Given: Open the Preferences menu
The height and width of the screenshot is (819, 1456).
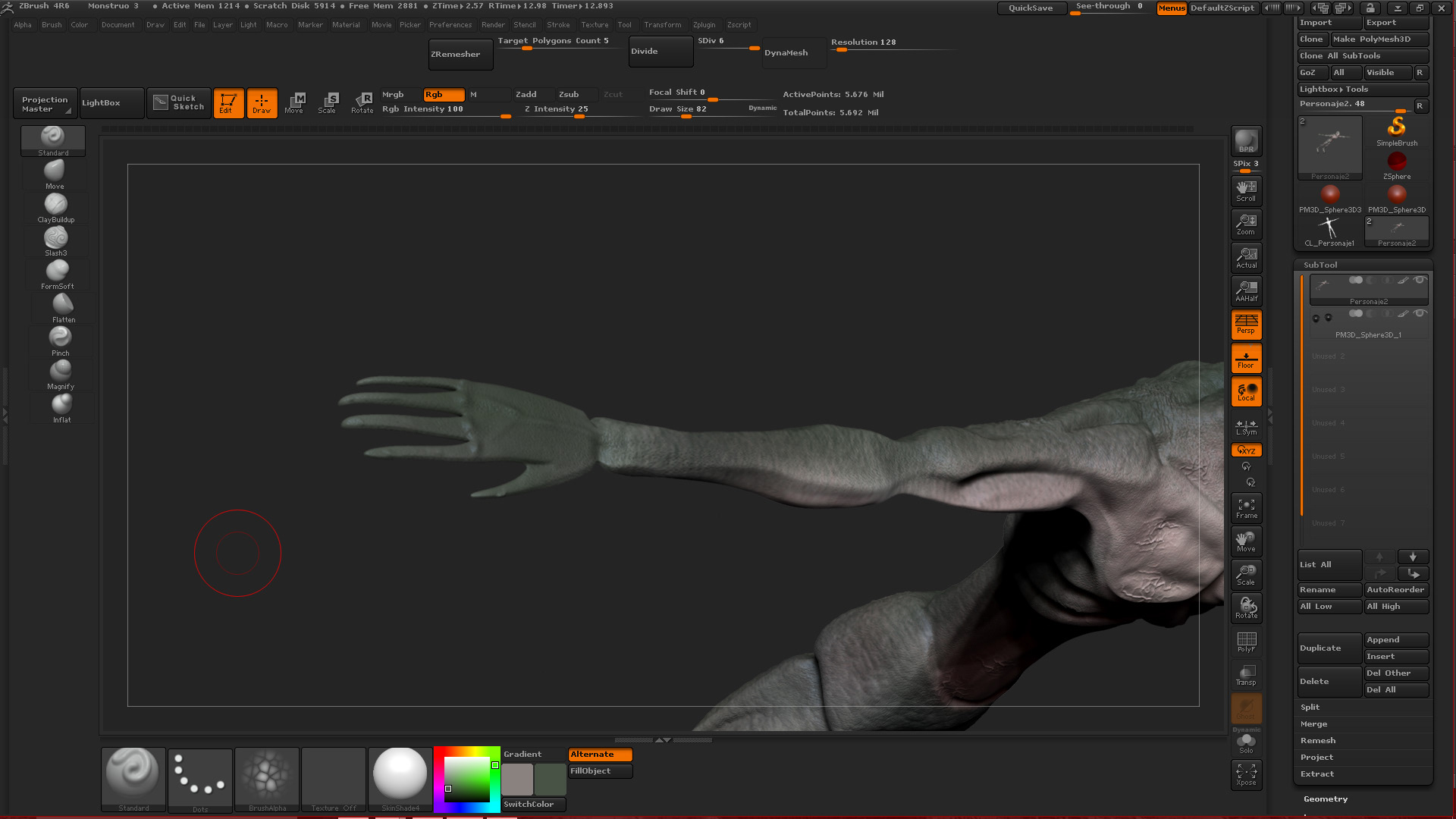Looking at the screenshot, I should tap(450, 24).
